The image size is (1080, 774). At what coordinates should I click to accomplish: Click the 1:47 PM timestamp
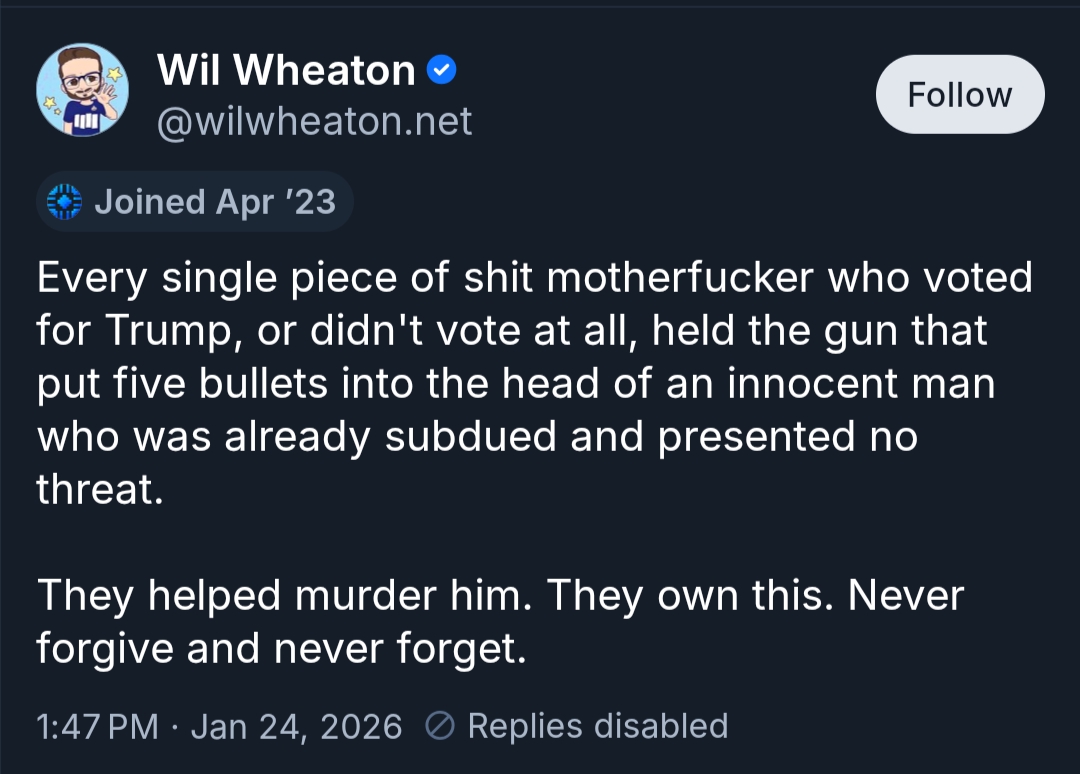coord(96,726)
